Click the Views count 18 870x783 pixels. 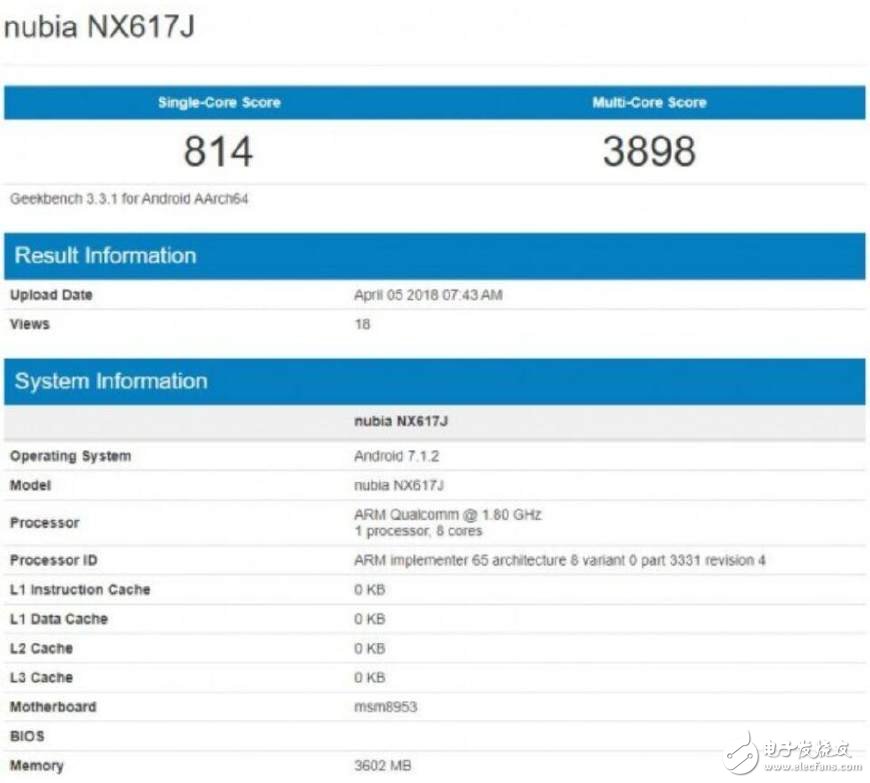click(362, 324)
